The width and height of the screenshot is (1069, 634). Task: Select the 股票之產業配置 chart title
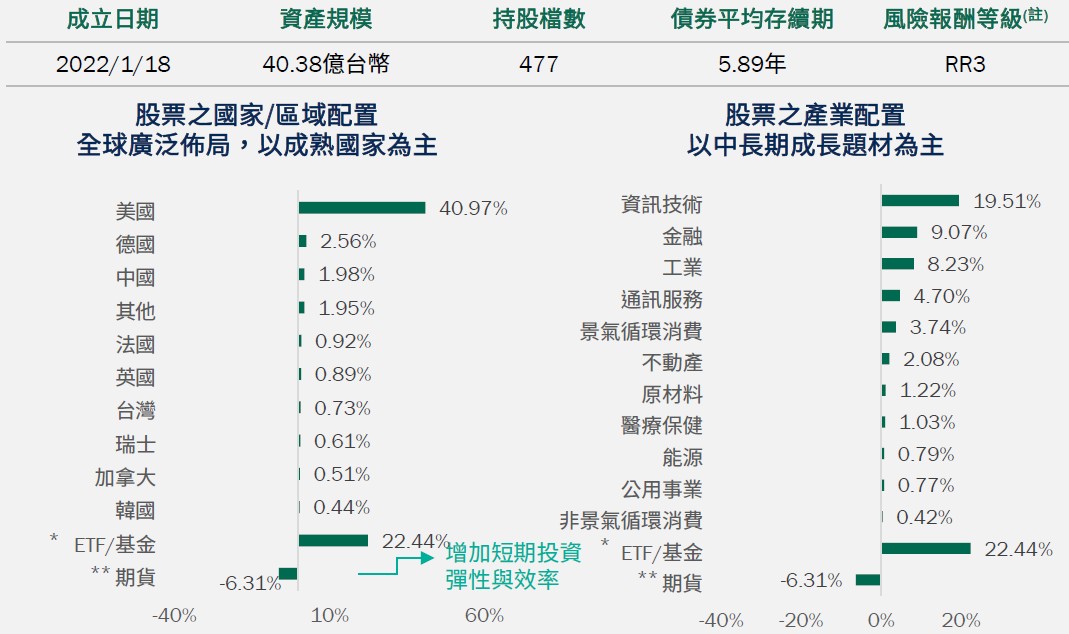[814, 115]
